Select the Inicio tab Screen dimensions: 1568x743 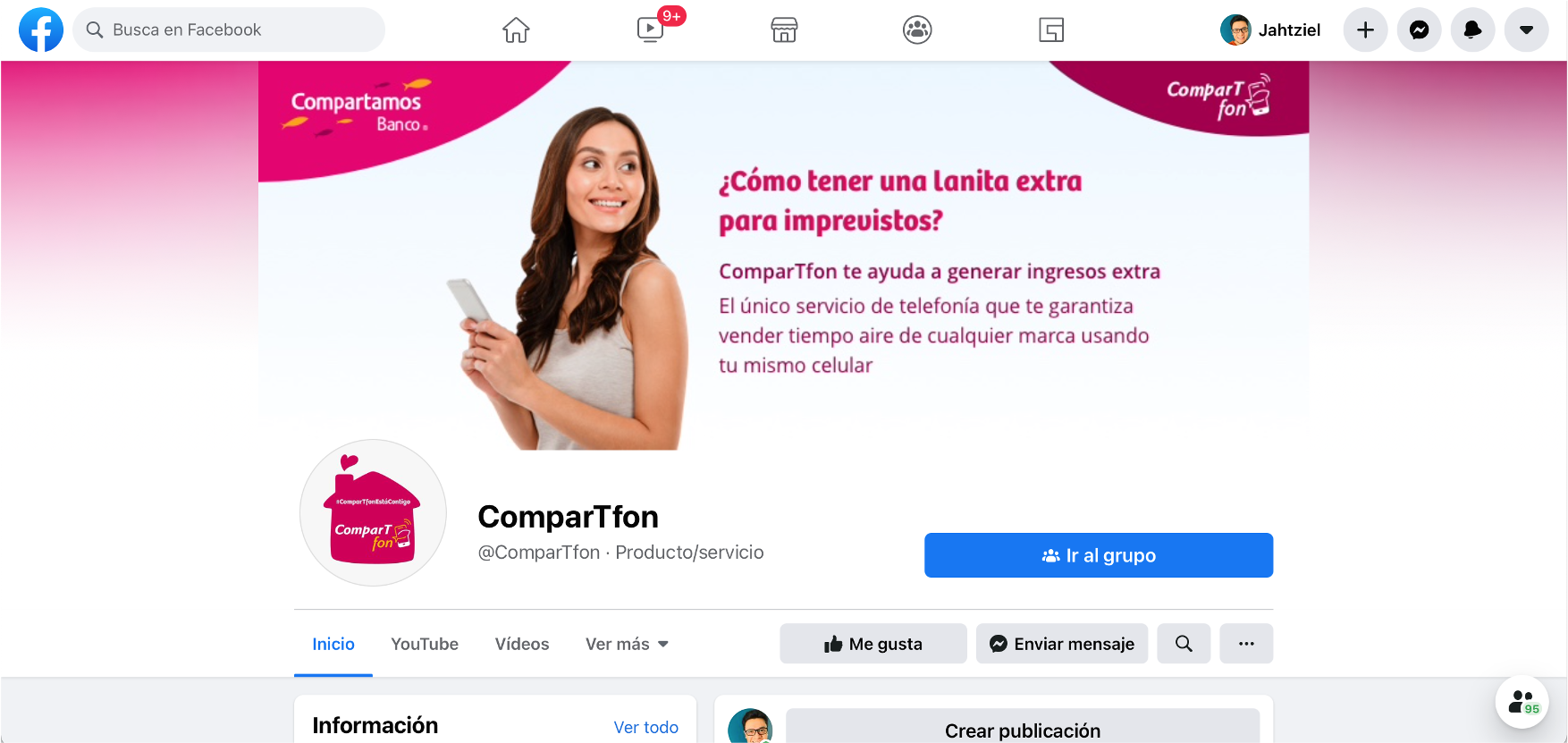pyautogui.click(x=333, y=644)
